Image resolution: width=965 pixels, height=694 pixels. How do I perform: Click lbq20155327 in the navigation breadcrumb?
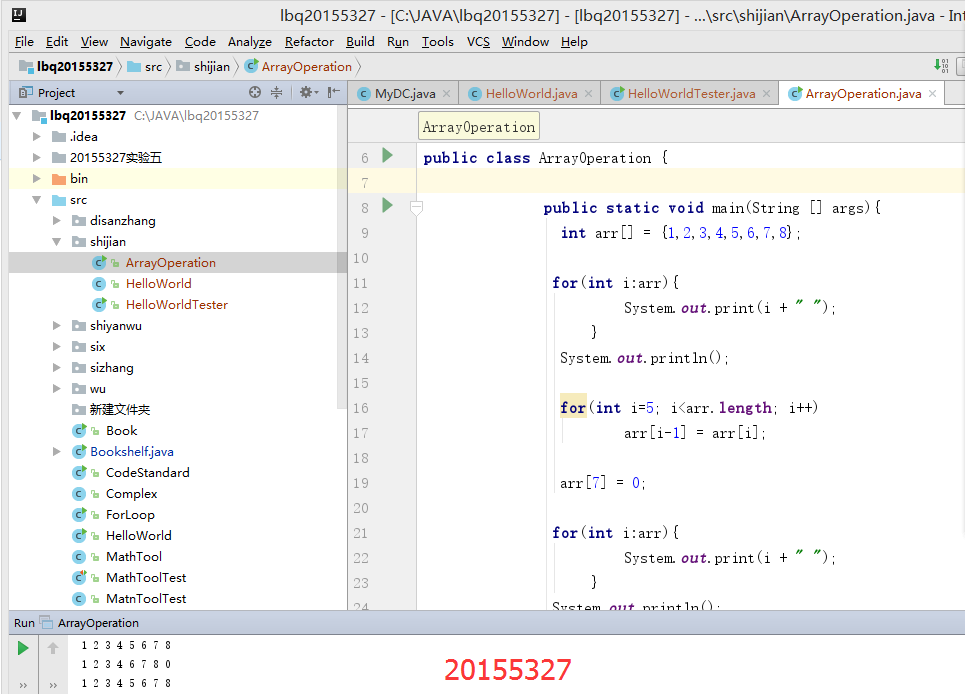click(x=66, y=66)
